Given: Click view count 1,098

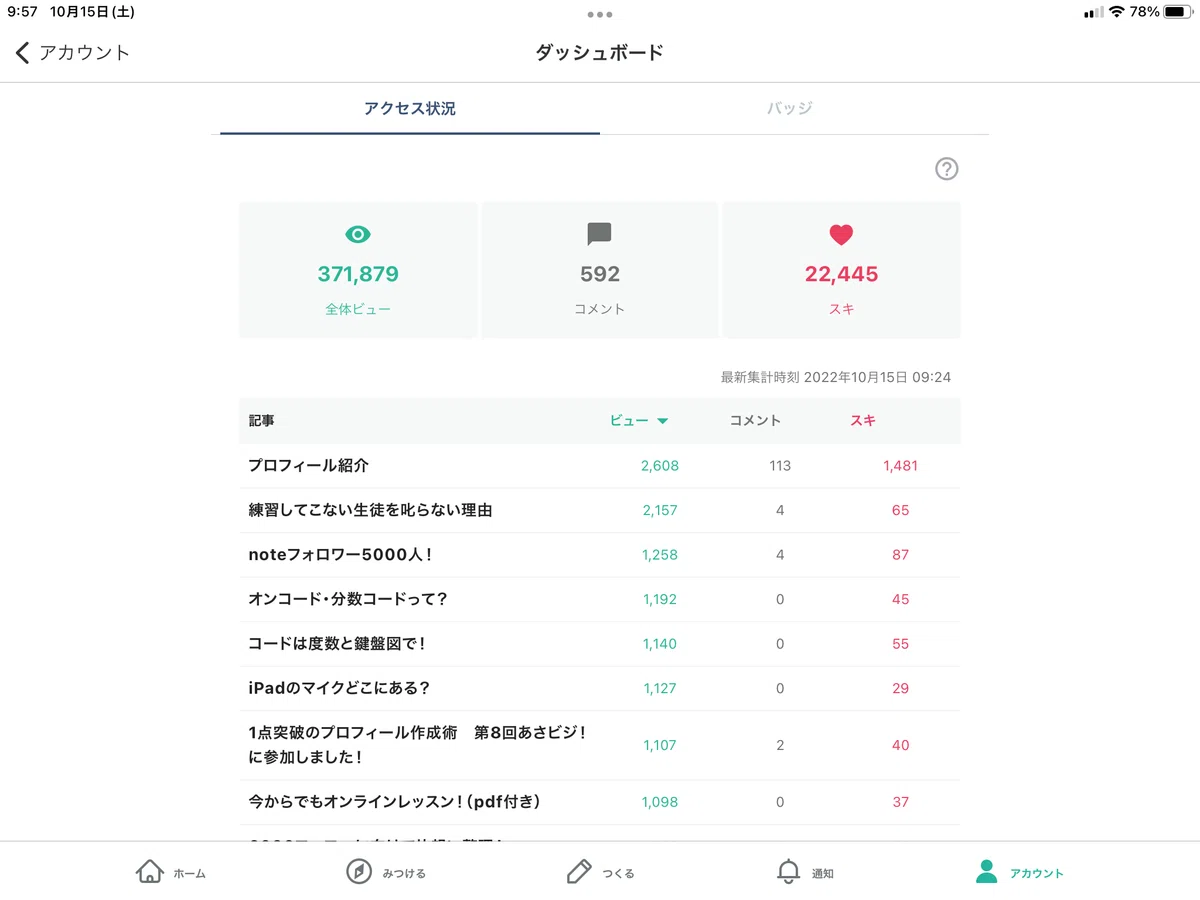Looking at the screenshot, I should pyautogui.click(x=660, y=802).
